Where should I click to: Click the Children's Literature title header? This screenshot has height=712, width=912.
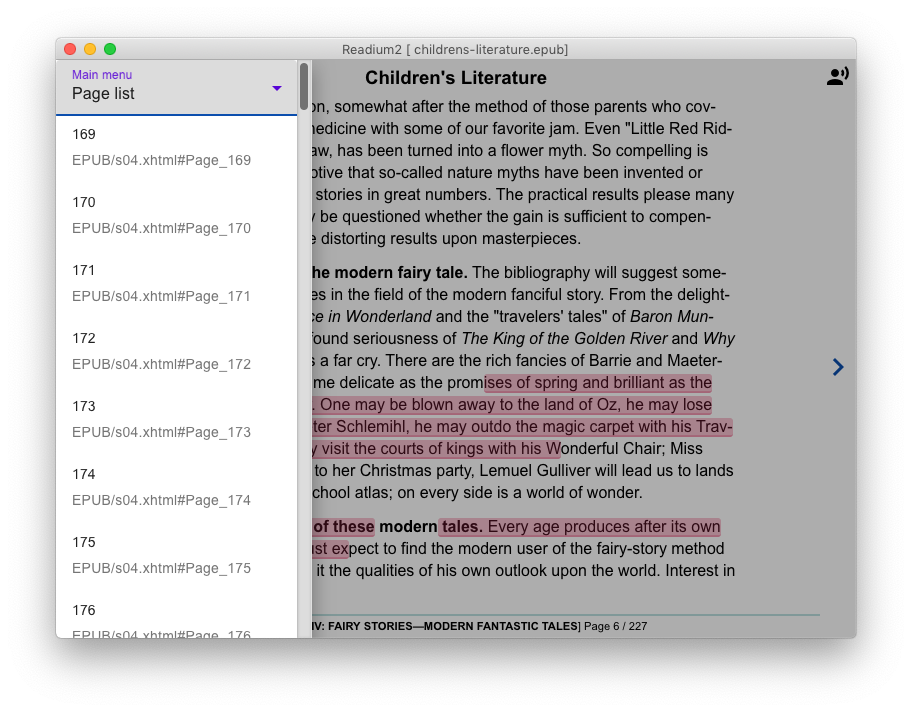point(456,77)
